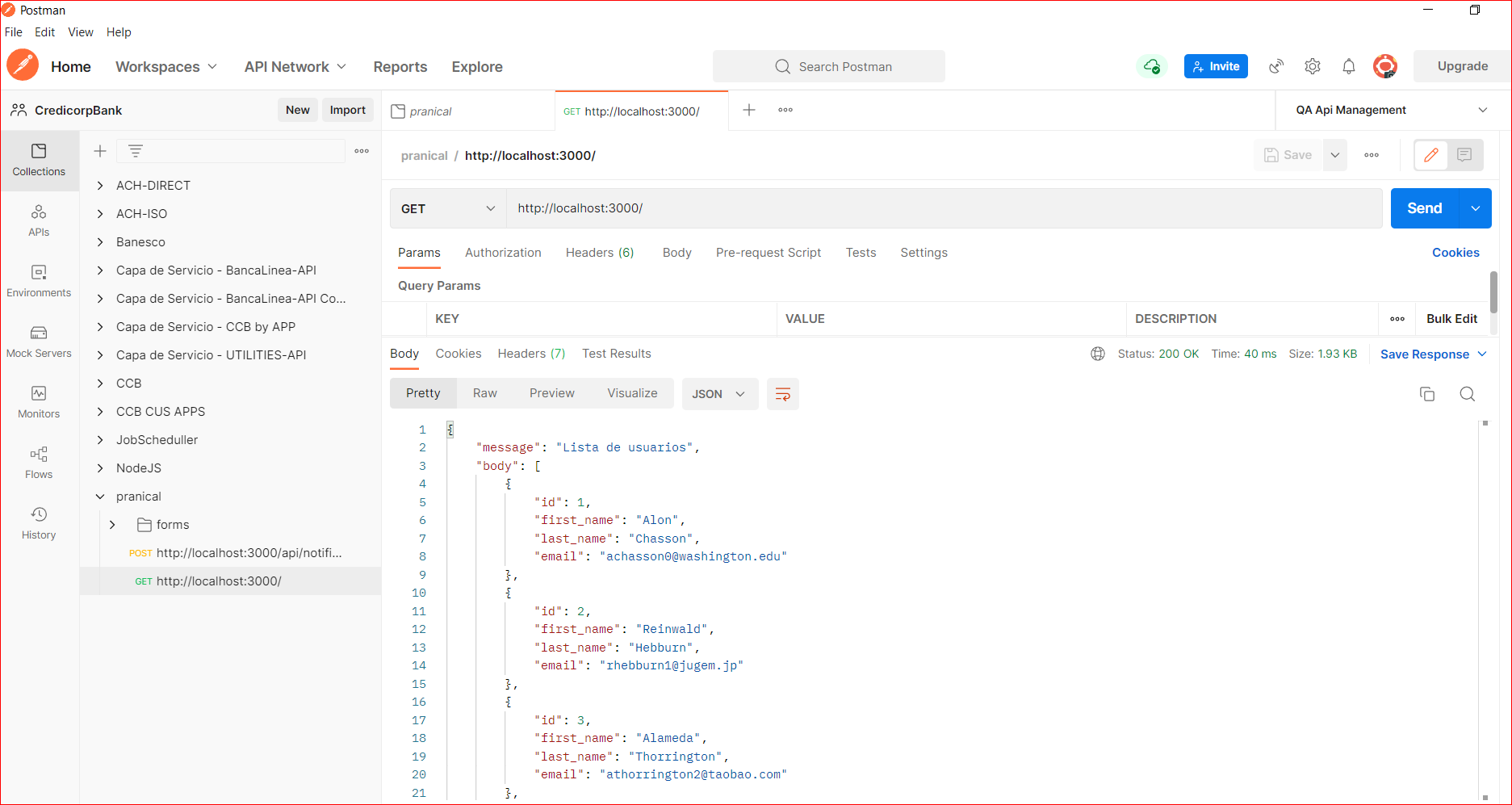Screen dimensions: 1512x805
Task: Switch to the Test Results tab
Action: [617, 354]
